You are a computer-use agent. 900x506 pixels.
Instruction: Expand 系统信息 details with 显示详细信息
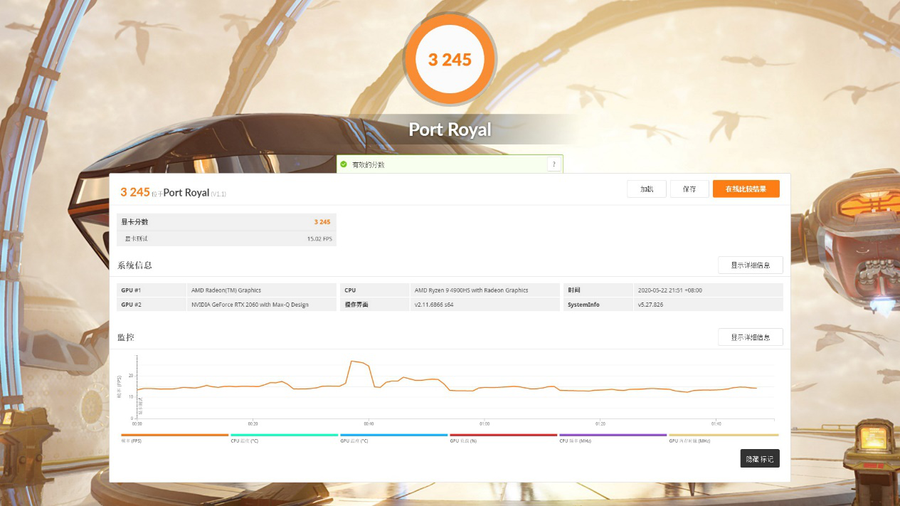click(x=750, y=266)
